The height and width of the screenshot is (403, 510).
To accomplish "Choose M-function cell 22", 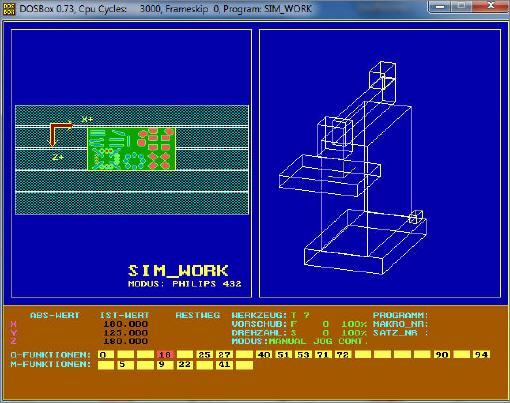I will coord(185,365).
